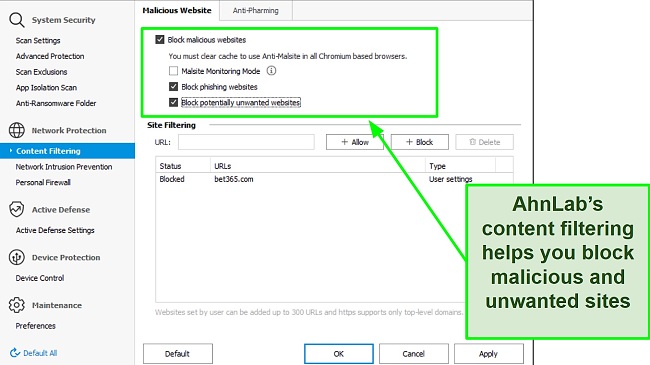Select Content Filtering in sidebar
Image resolution: width=650 pixels, height=365 pixels.
[x=67, y=151]
